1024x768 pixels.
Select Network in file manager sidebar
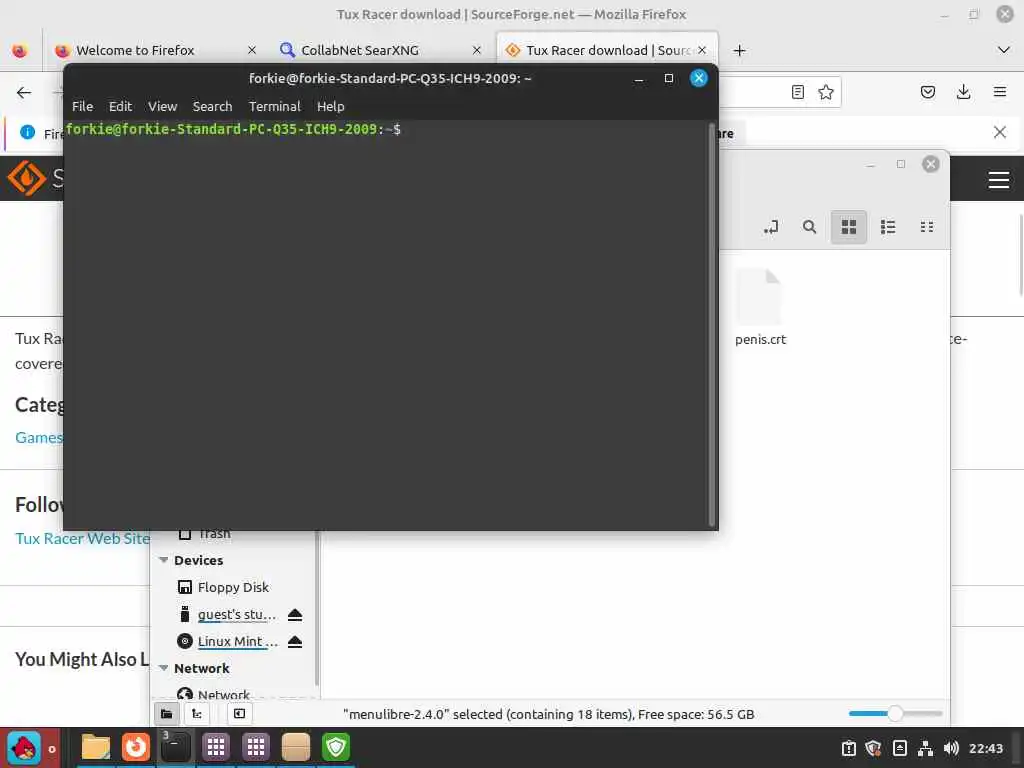223,695
